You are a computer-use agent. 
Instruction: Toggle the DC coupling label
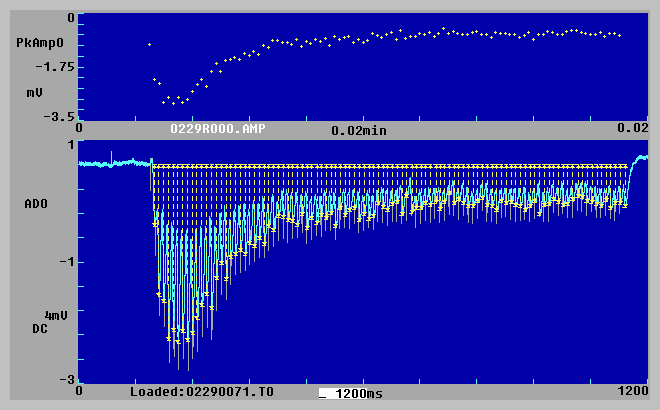pyautogui.click(x=40, y=328)
